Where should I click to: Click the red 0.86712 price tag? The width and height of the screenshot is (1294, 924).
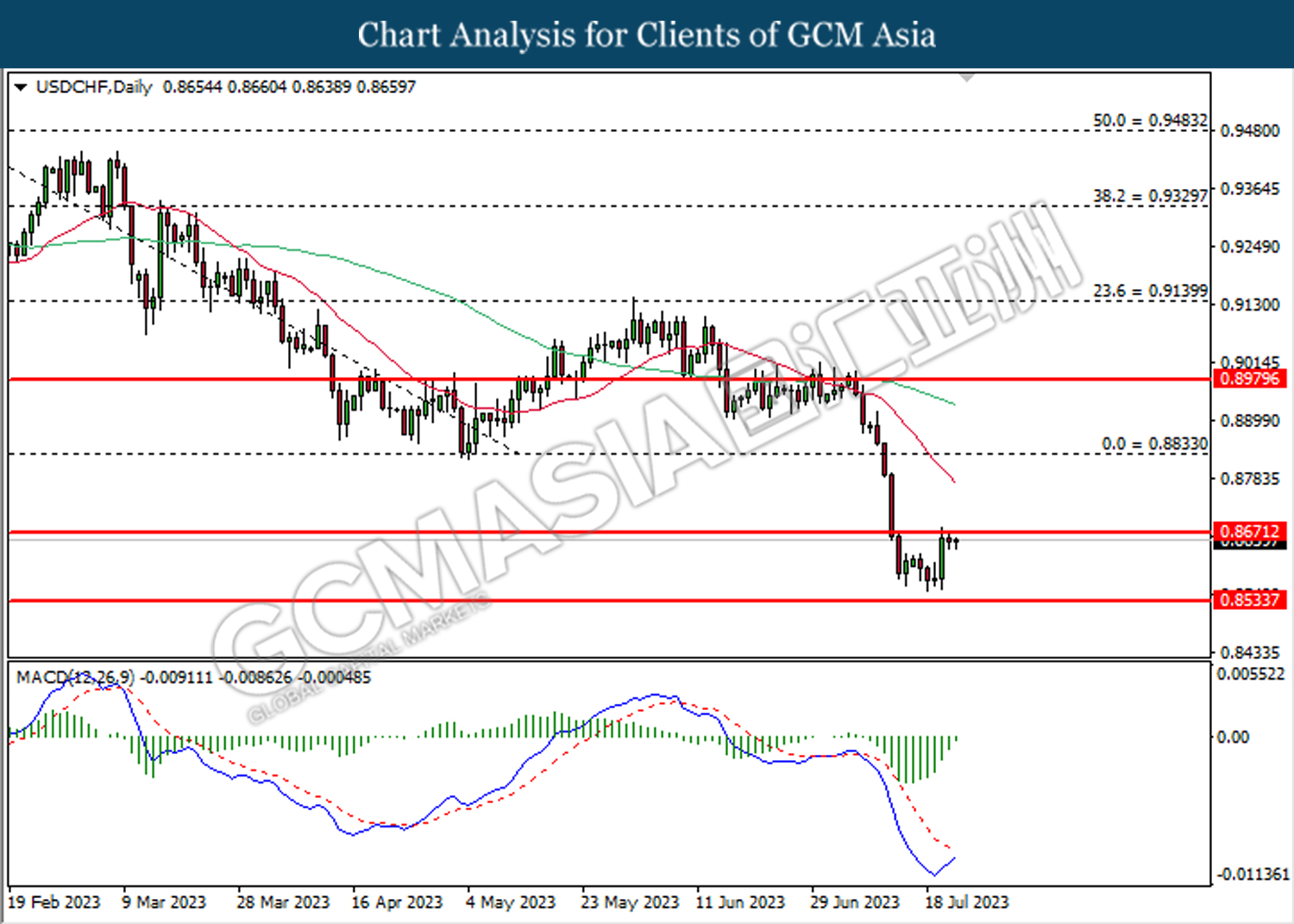click(1250, 531)
